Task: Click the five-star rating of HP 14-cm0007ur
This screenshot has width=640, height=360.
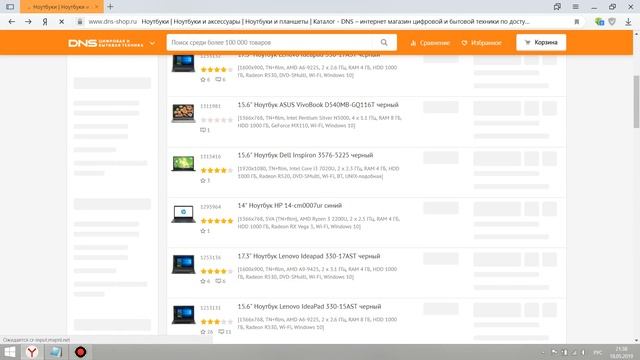Action: coord(217,221)
